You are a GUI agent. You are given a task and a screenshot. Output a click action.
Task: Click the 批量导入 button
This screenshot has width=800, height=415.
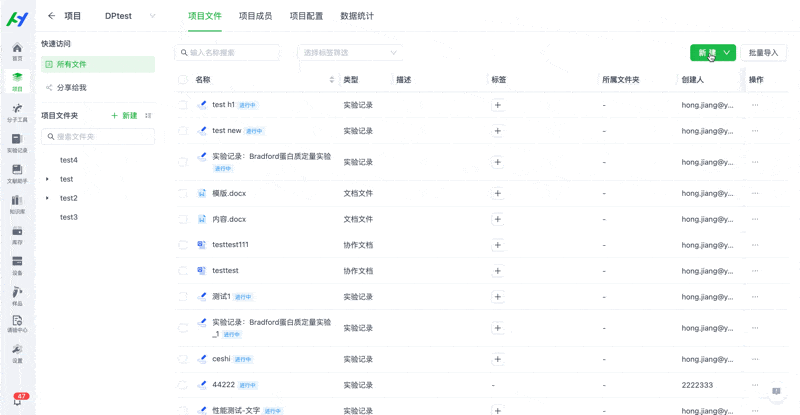point(763,53)
